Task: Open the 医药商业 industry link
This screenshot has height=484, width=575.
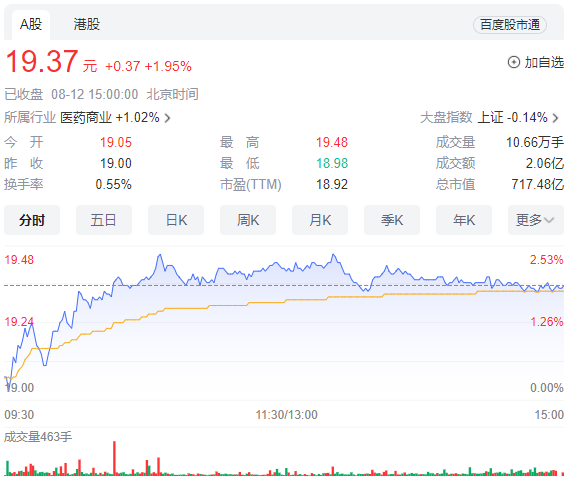Action: coord(86,118)
